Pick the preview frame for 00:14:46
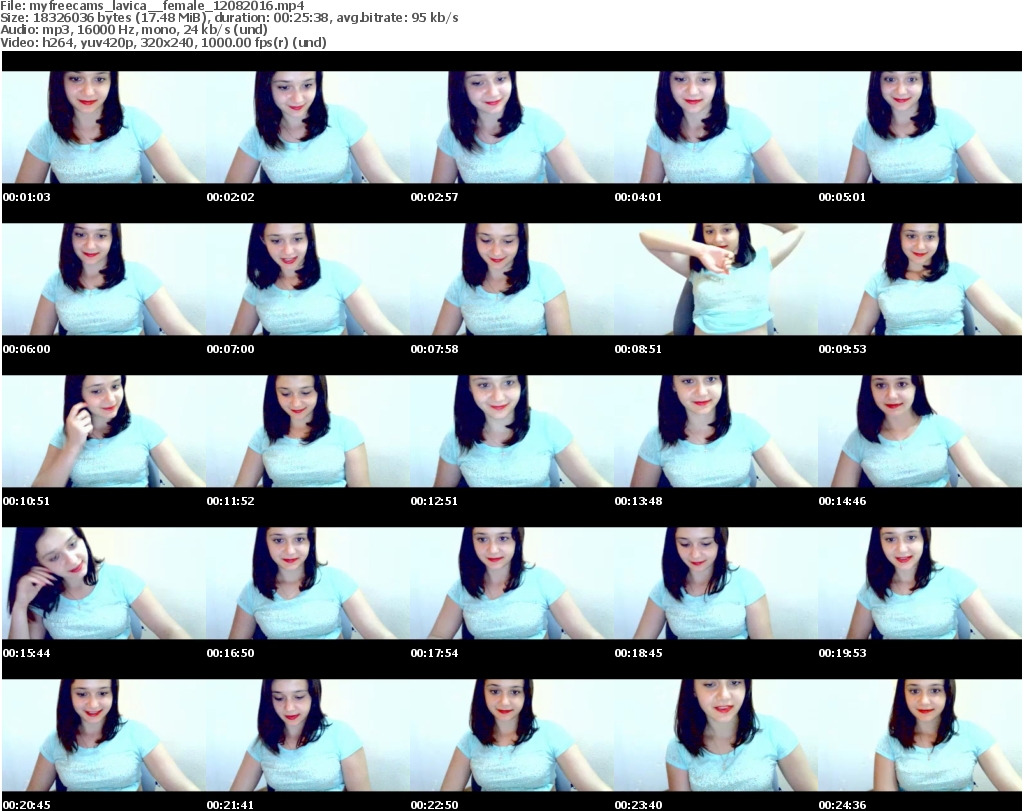Image resolution: width=1024 pixels, height=811 pixels. [x=920, y=431]
